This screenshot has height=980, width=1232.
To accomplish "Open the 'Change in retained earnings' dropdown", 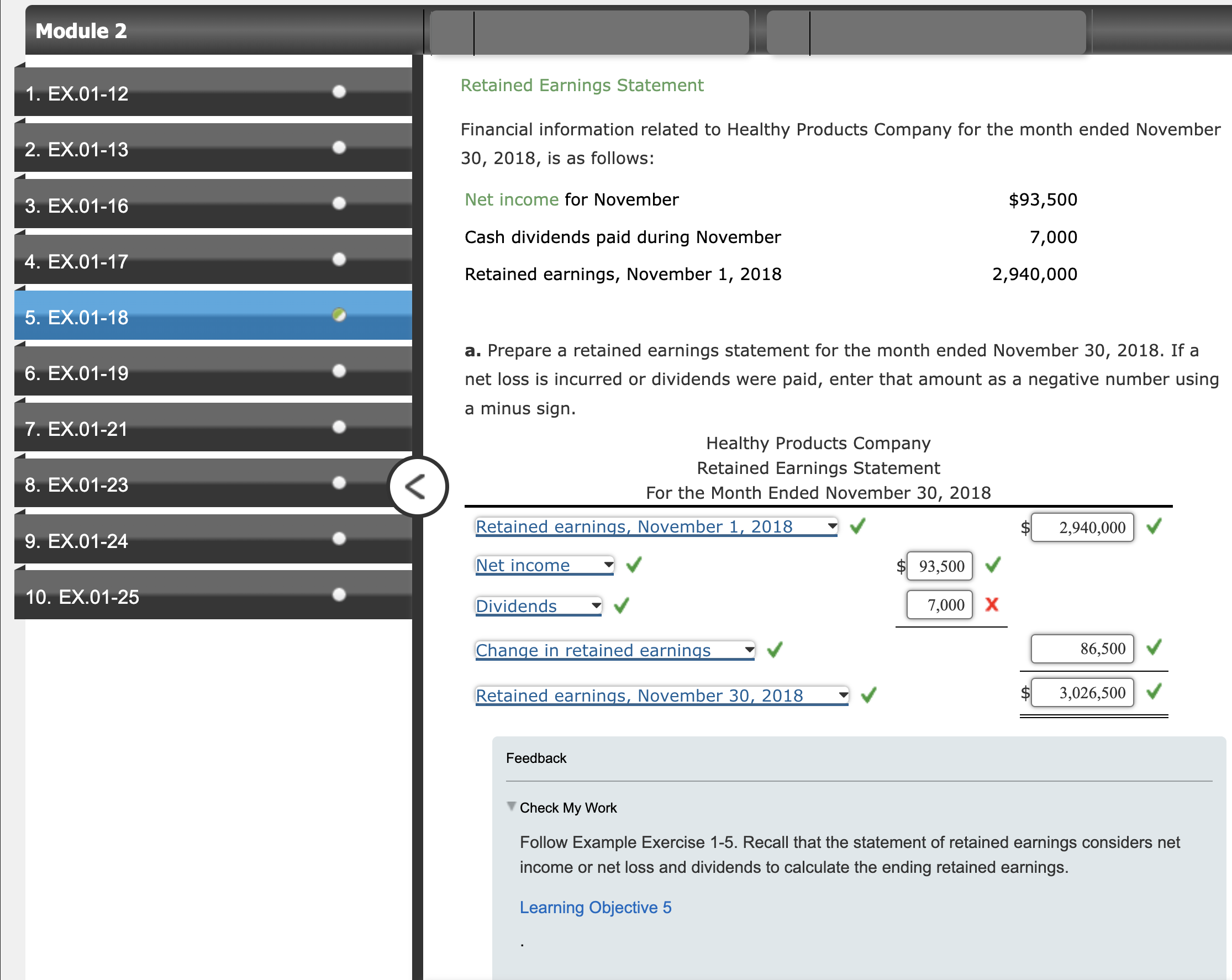I will point(615,650).
